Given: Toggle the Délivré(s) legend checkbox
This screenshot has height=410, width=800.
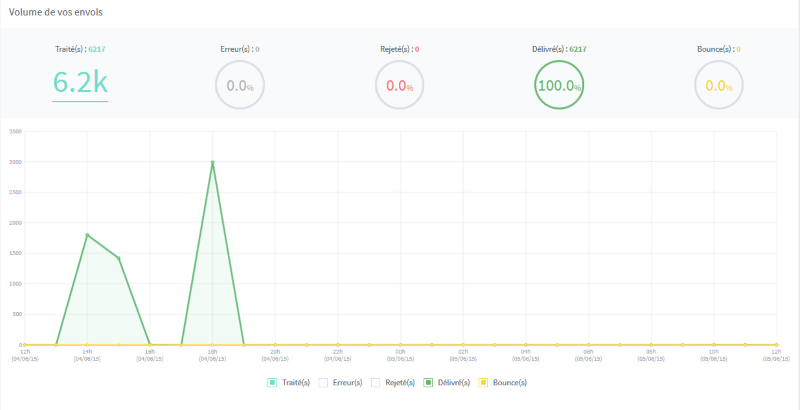Looking at the screenshot, I should 428,382.
